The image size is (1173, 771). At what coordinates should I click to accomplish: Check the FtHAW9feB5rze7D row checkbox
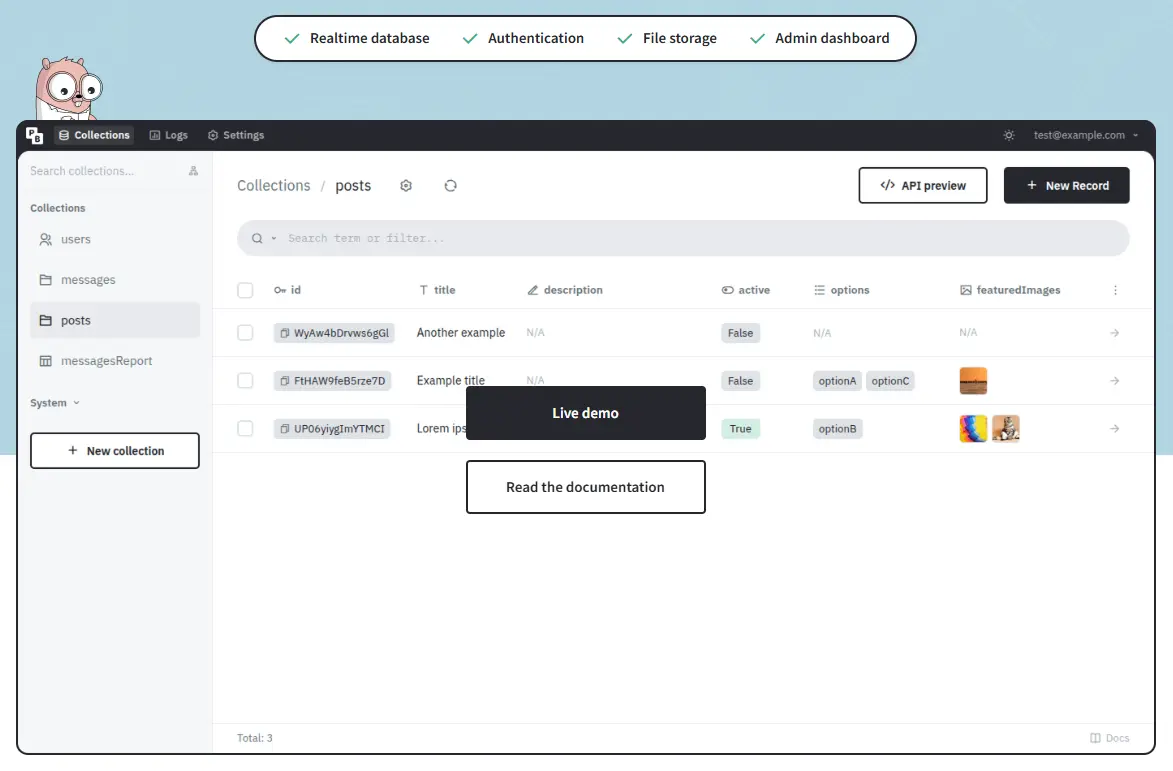(245, 381)
